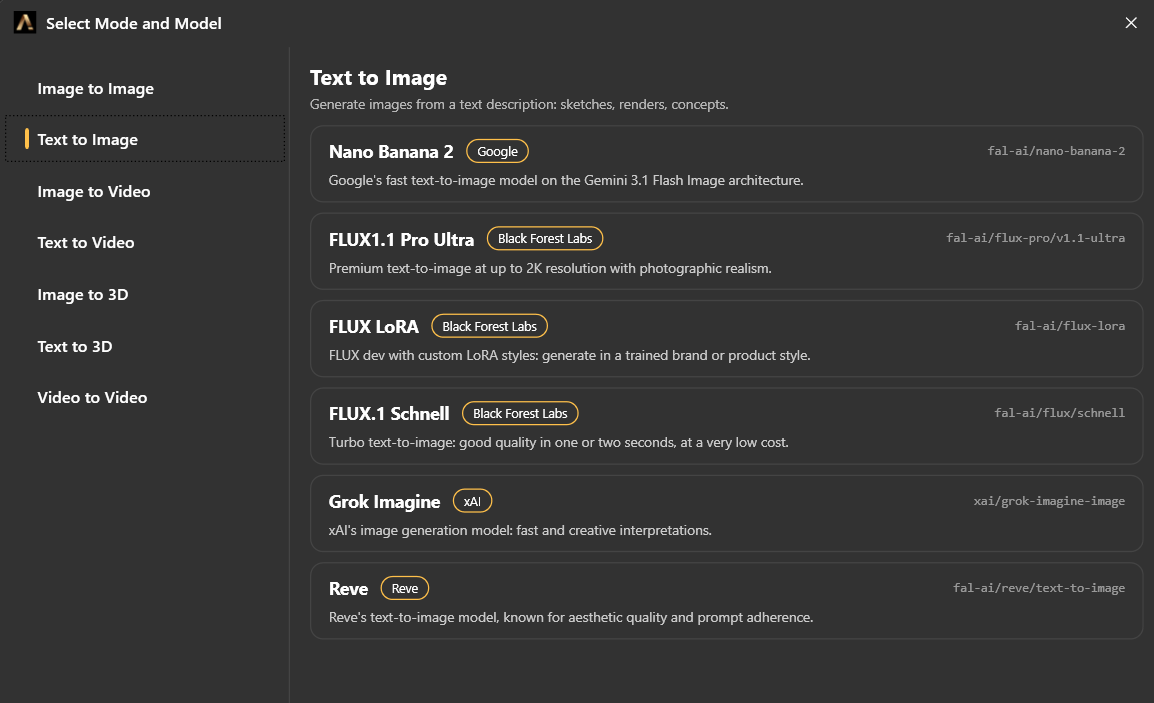Click the Gemini 3.1 Flash description line
Image resolution: width=1154 pixels, height=703 pixels.
[566, 180]
